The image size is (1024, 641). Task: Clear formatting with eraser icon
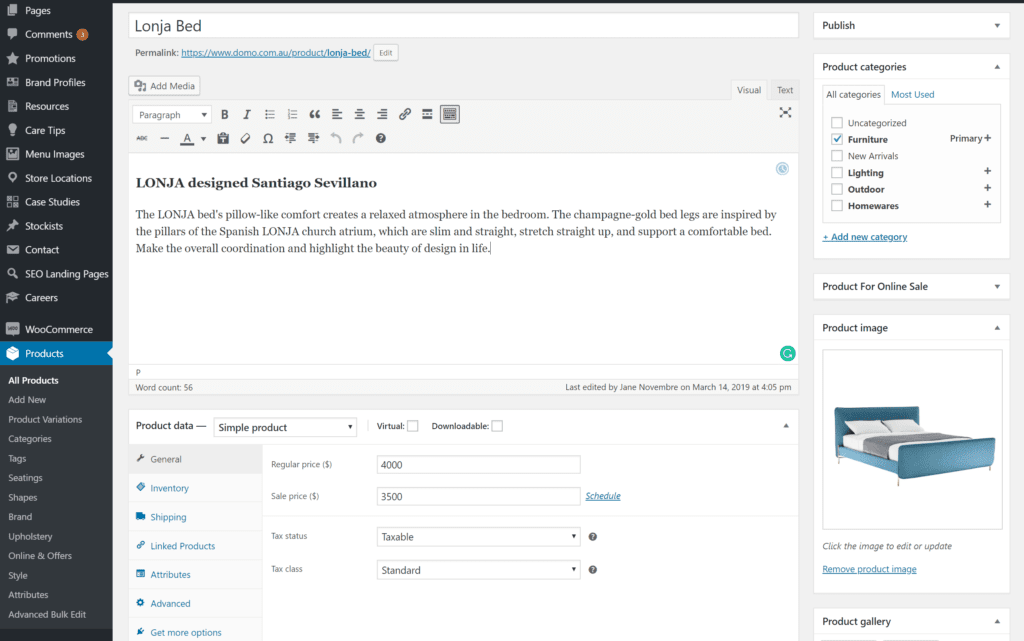[246, 138]
